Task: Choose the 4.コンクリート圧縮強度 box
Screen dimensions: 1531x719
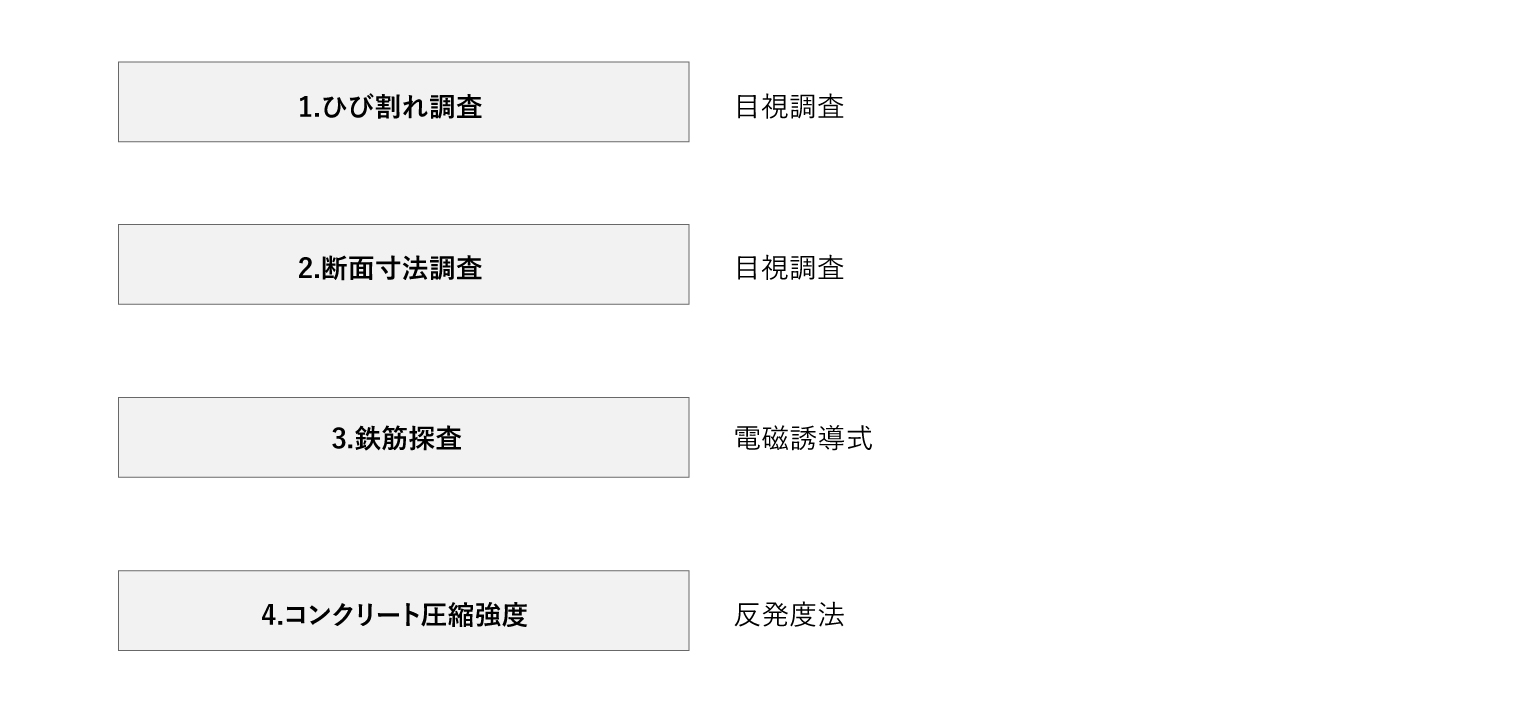Action: pyautogui.click(x=403, y=610)
